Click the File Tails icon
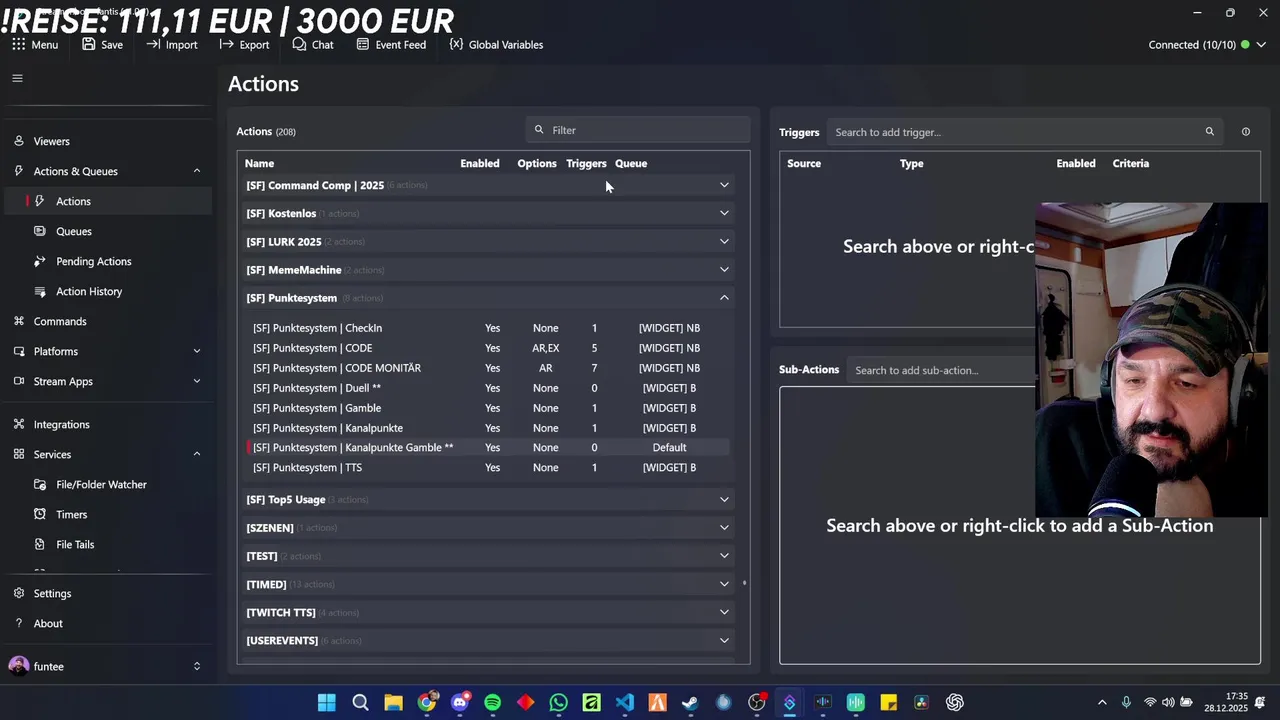 (x=40, y=544)
